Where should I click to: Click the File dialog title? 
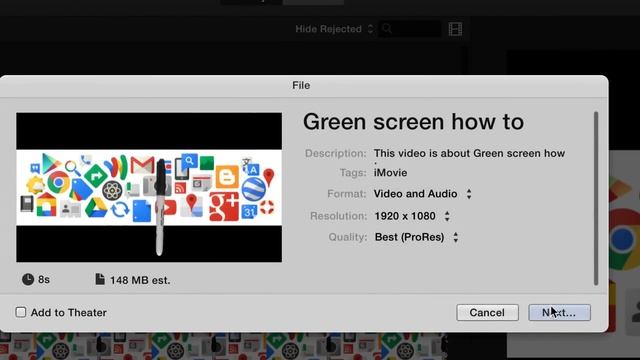coord(301,85)
